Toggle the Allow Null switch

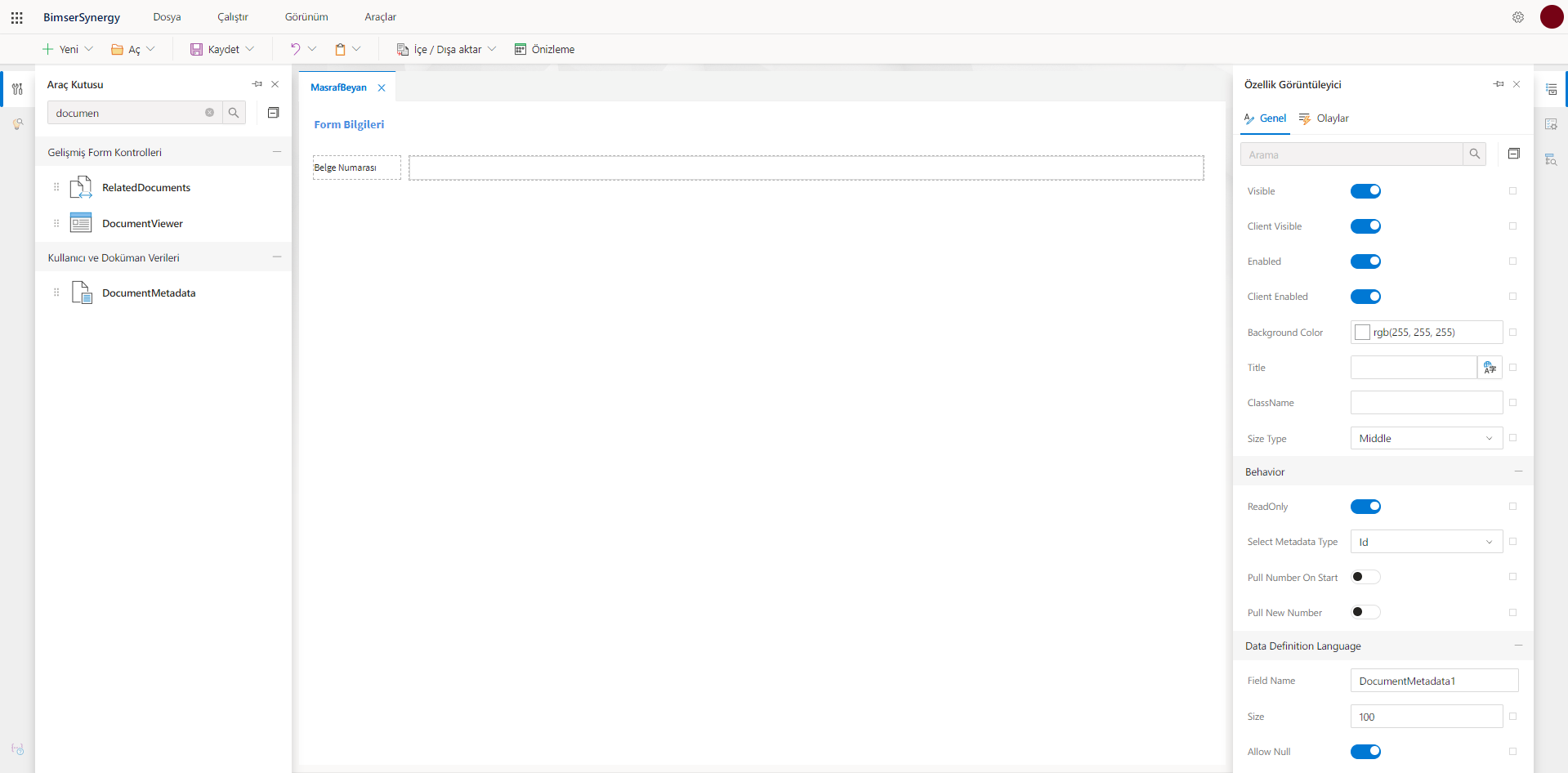coord(1365,752)
